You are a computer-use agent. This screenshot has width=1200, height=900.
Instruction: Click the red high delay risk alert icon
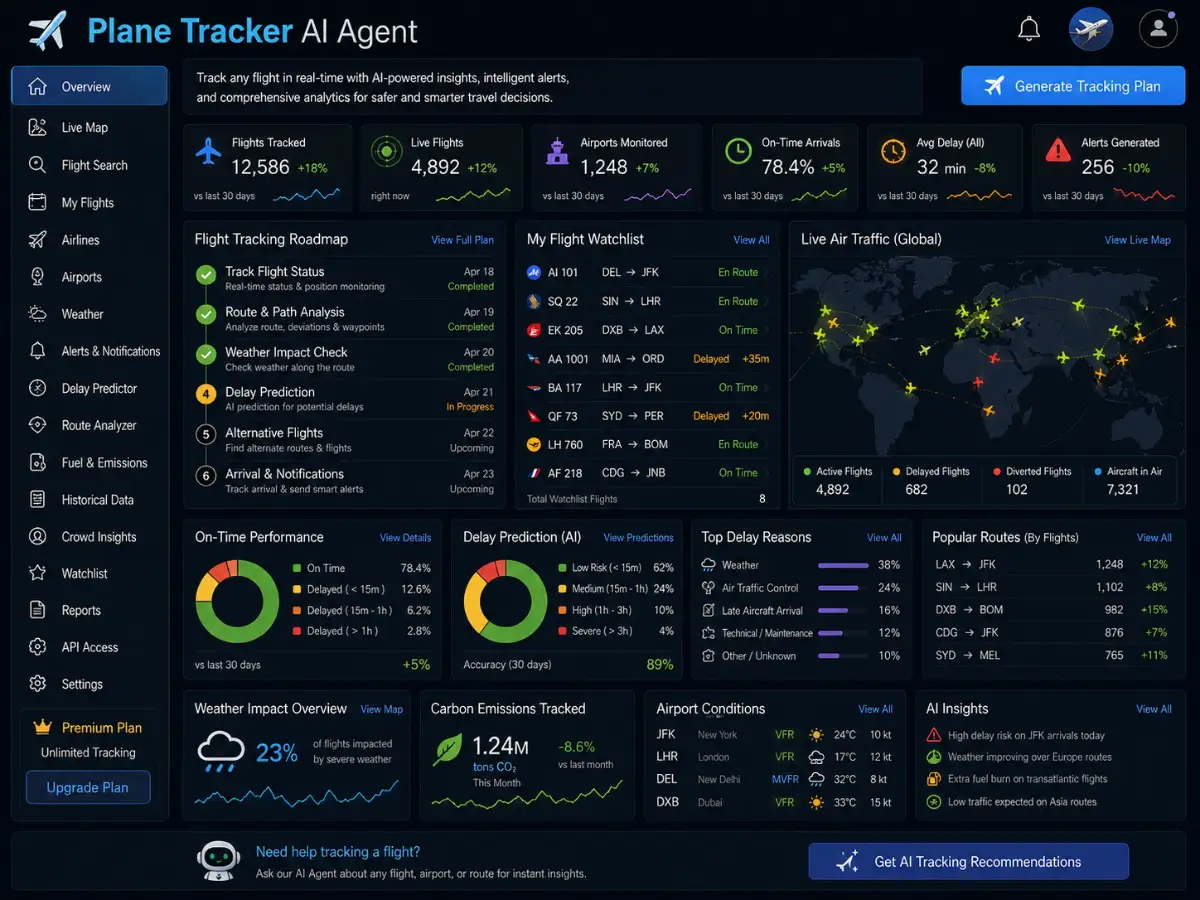point(934,735)
